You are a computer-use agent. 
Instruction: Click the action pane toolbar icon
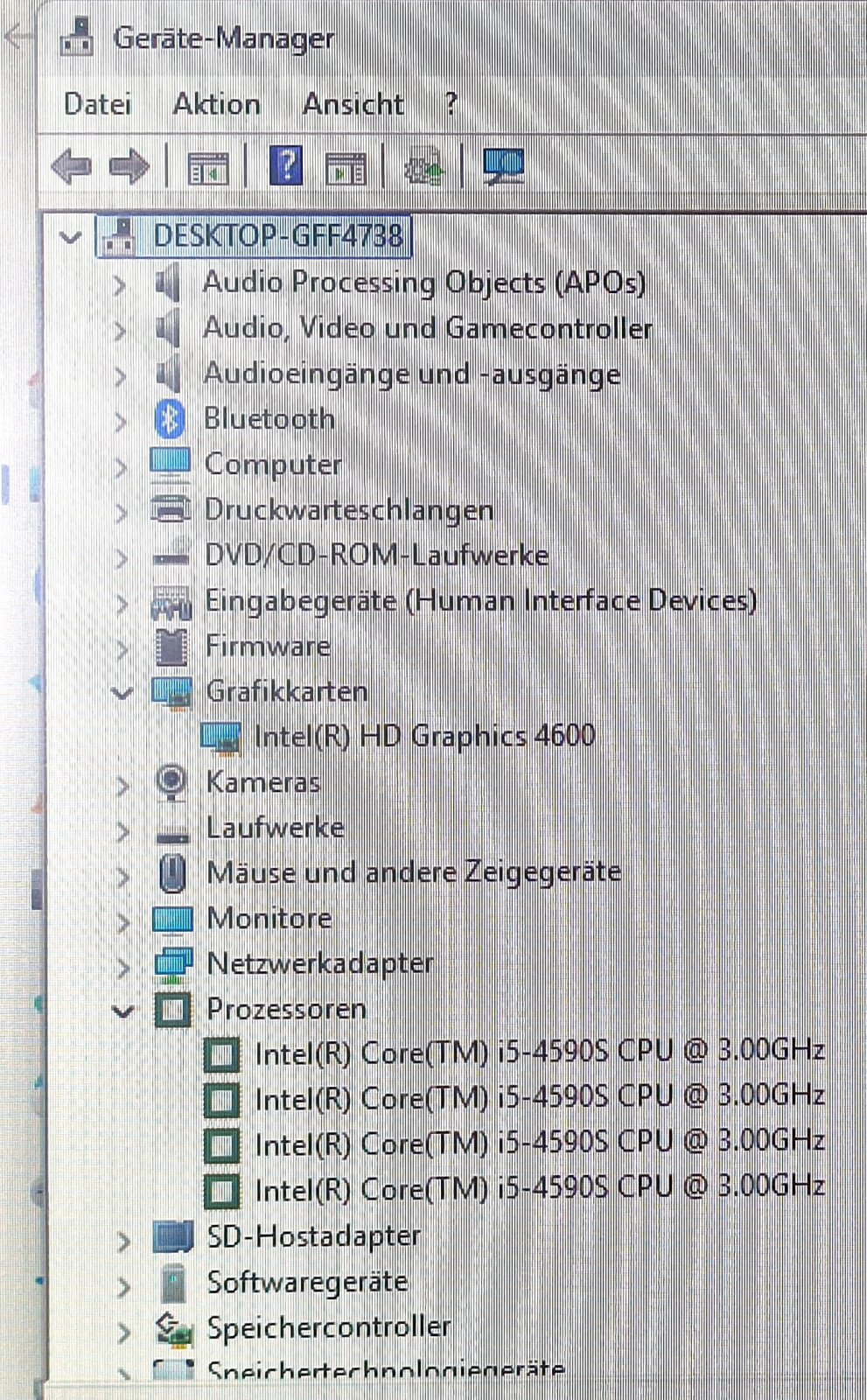346,166
